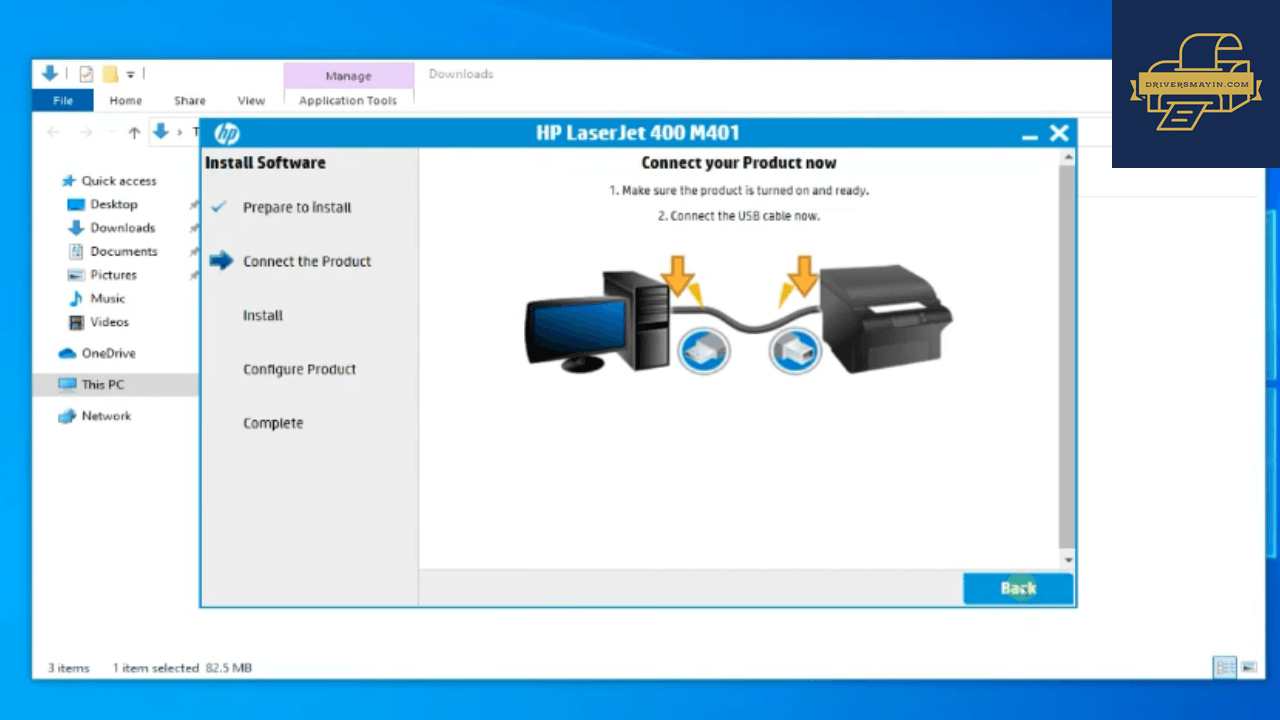
Task: Click the "Install Software" heading
Action: point(265,163)
